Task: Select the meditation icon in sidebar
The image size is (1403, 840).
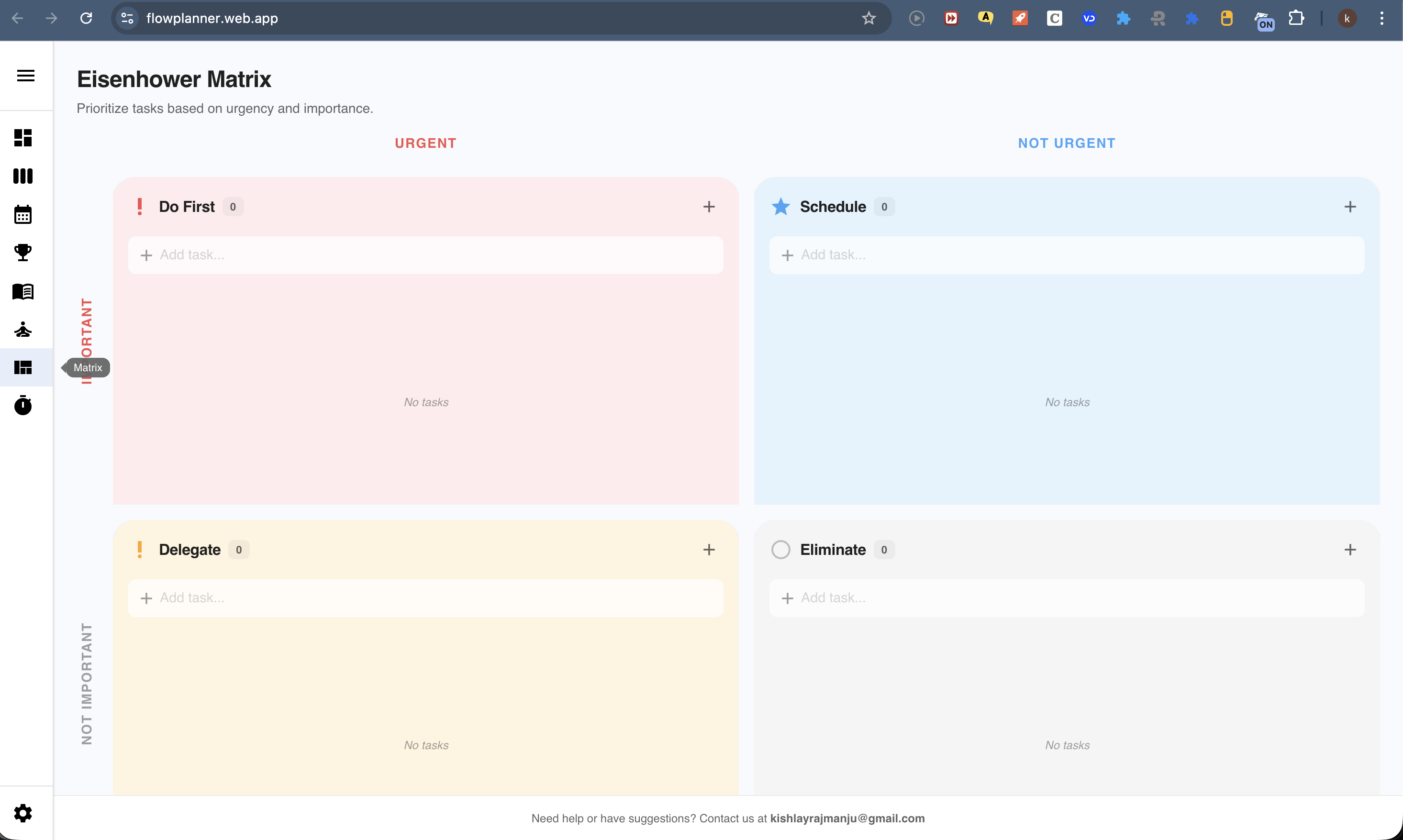Action: [23, 330]
